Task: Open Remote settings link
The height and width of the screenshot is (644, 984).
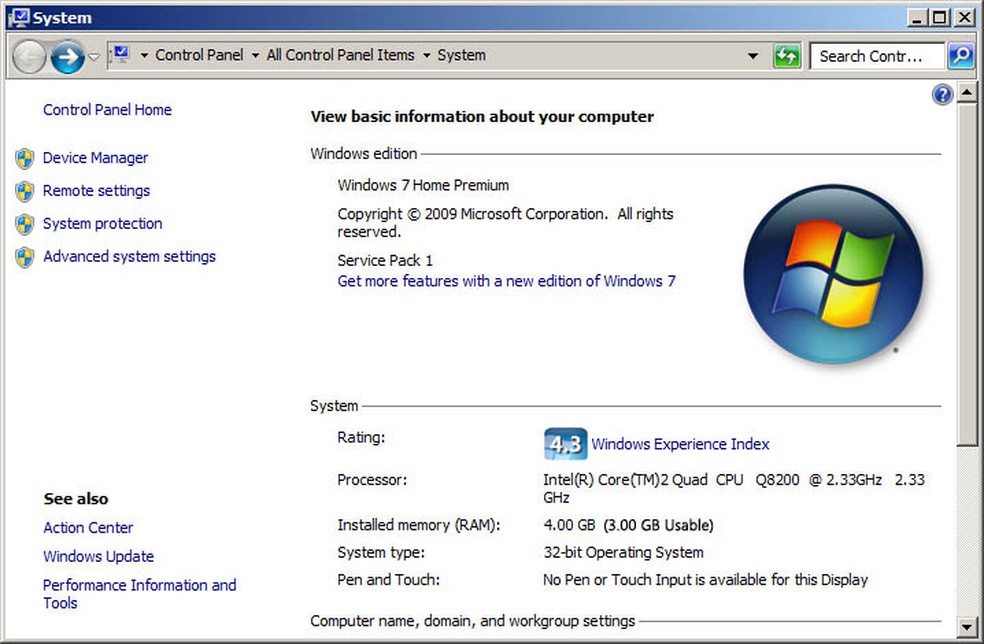Action: [96, 191]
